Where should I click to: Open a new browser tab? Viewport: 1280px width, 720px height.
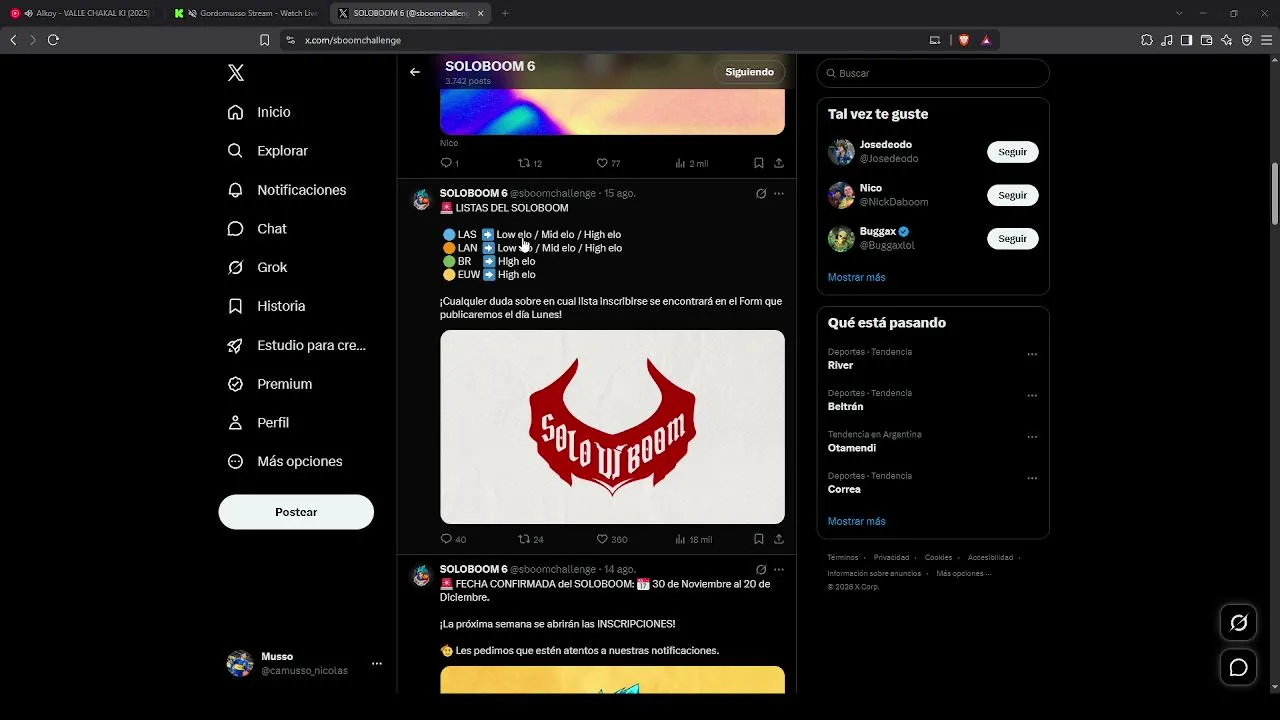505,13
